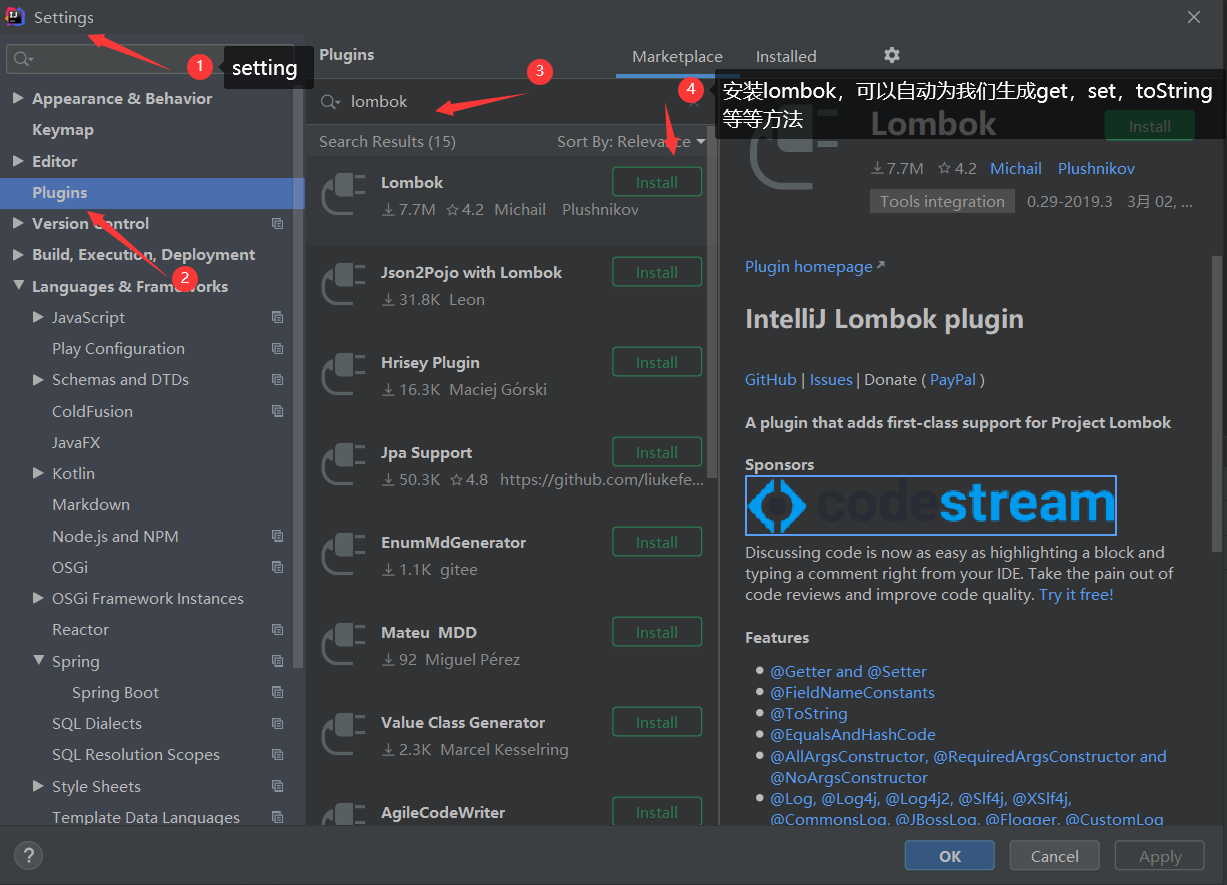Image resolution: width=1227 pixels, height=885 pixels.
Task: Open the PayPal donate link
Action: pos(953,380)
